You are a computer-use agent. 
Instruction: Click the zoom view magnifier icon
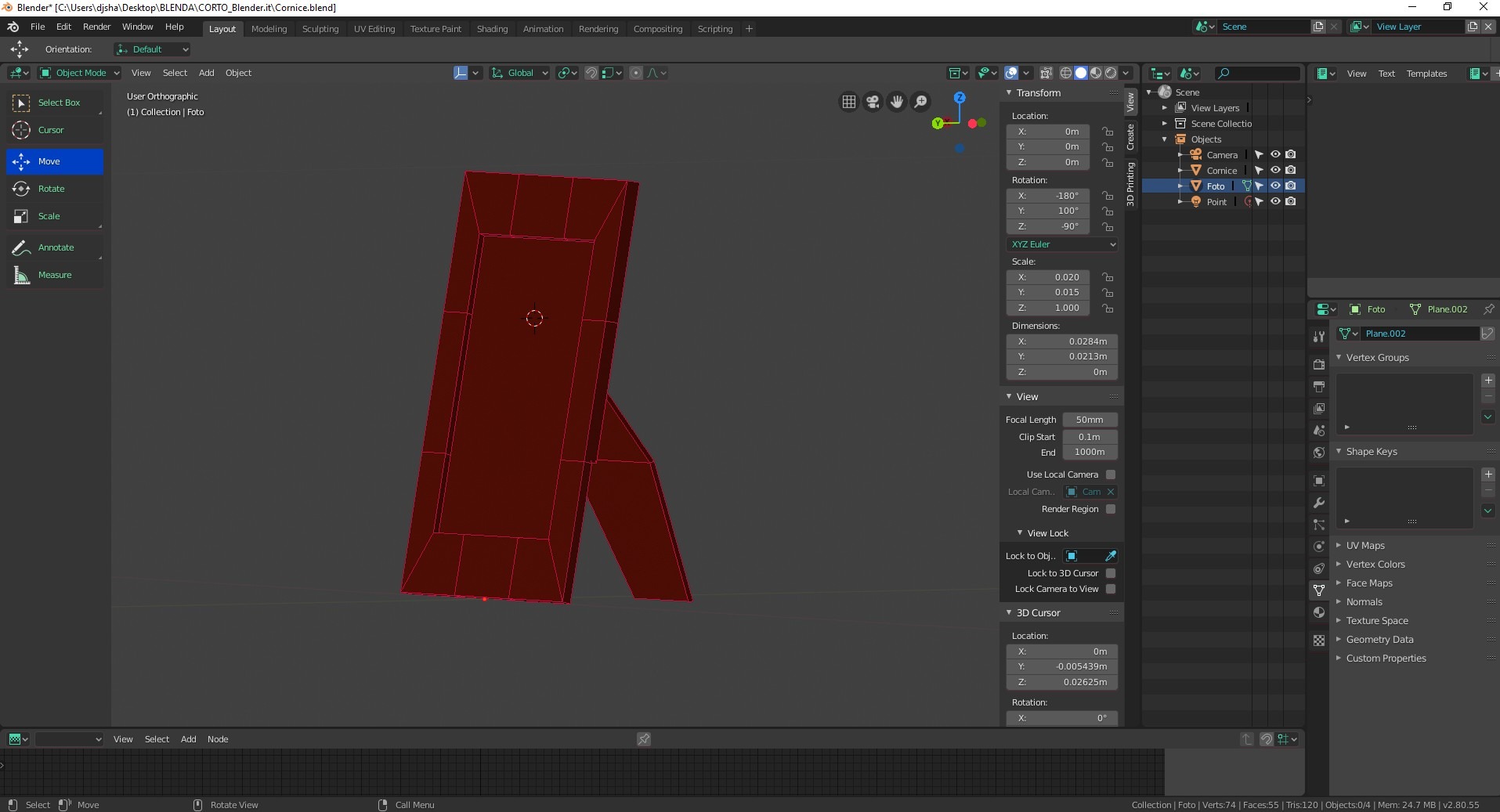point(921,102)
